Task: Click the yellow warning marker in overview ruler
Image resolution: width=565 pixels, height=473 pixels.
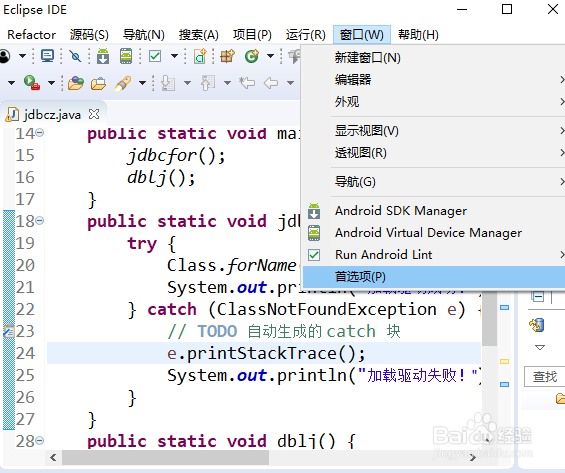Action: point(504,361)
